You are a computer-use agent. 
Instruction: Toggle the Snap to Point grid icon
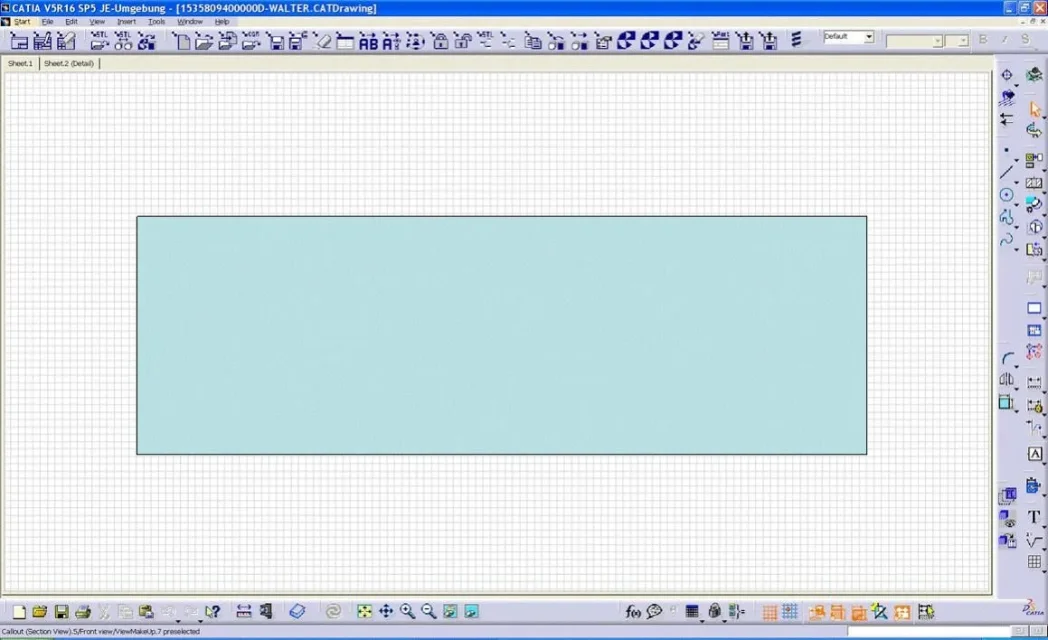(790, 611)
